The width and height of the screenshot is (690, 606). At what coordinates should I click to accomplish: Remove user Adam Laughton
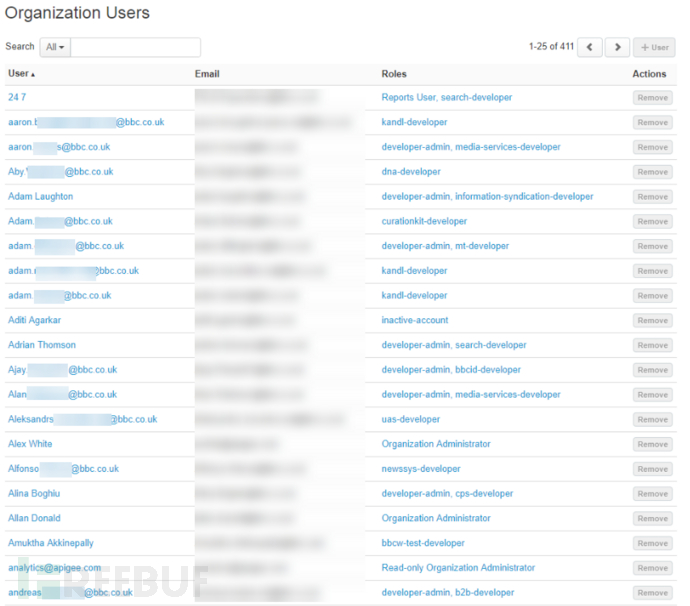(653, 197)
